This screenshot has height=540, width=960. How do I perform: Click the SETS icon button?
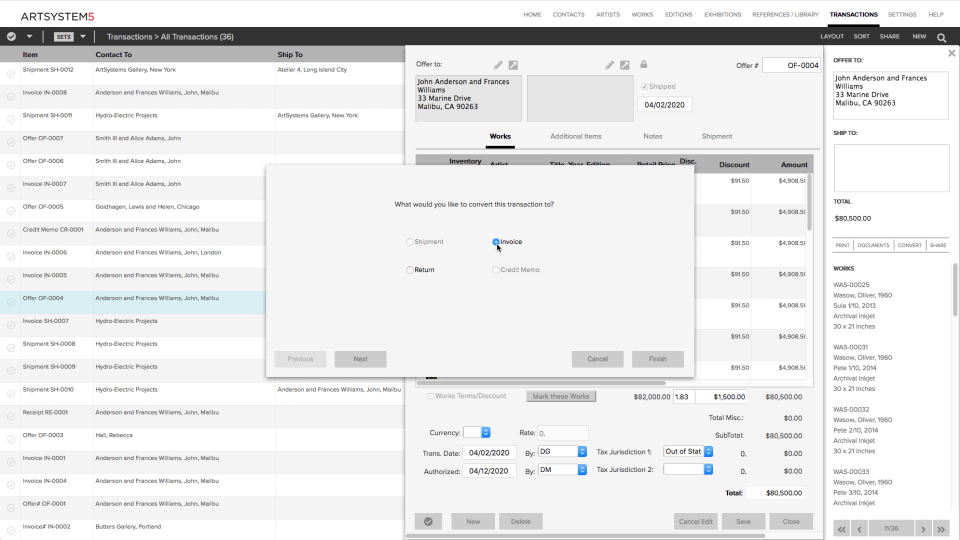point(64,37)
